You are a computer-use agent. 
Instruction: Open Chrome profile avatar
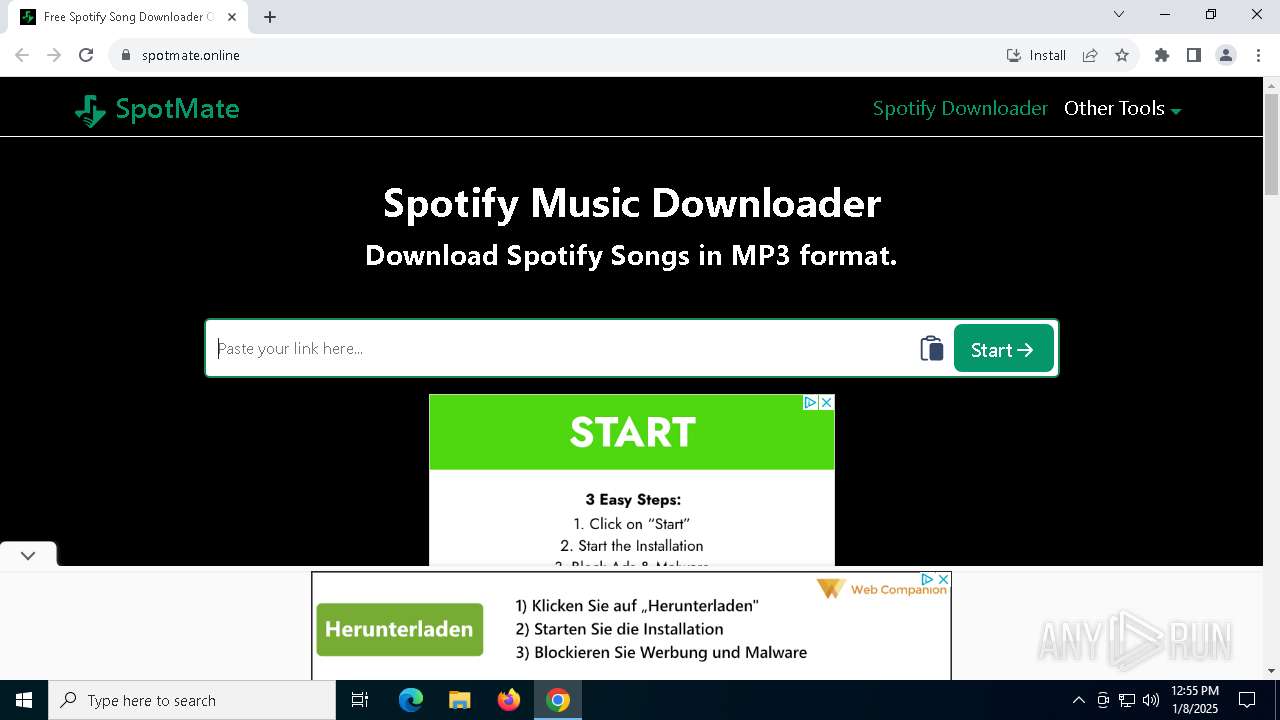click(1226, 55)
